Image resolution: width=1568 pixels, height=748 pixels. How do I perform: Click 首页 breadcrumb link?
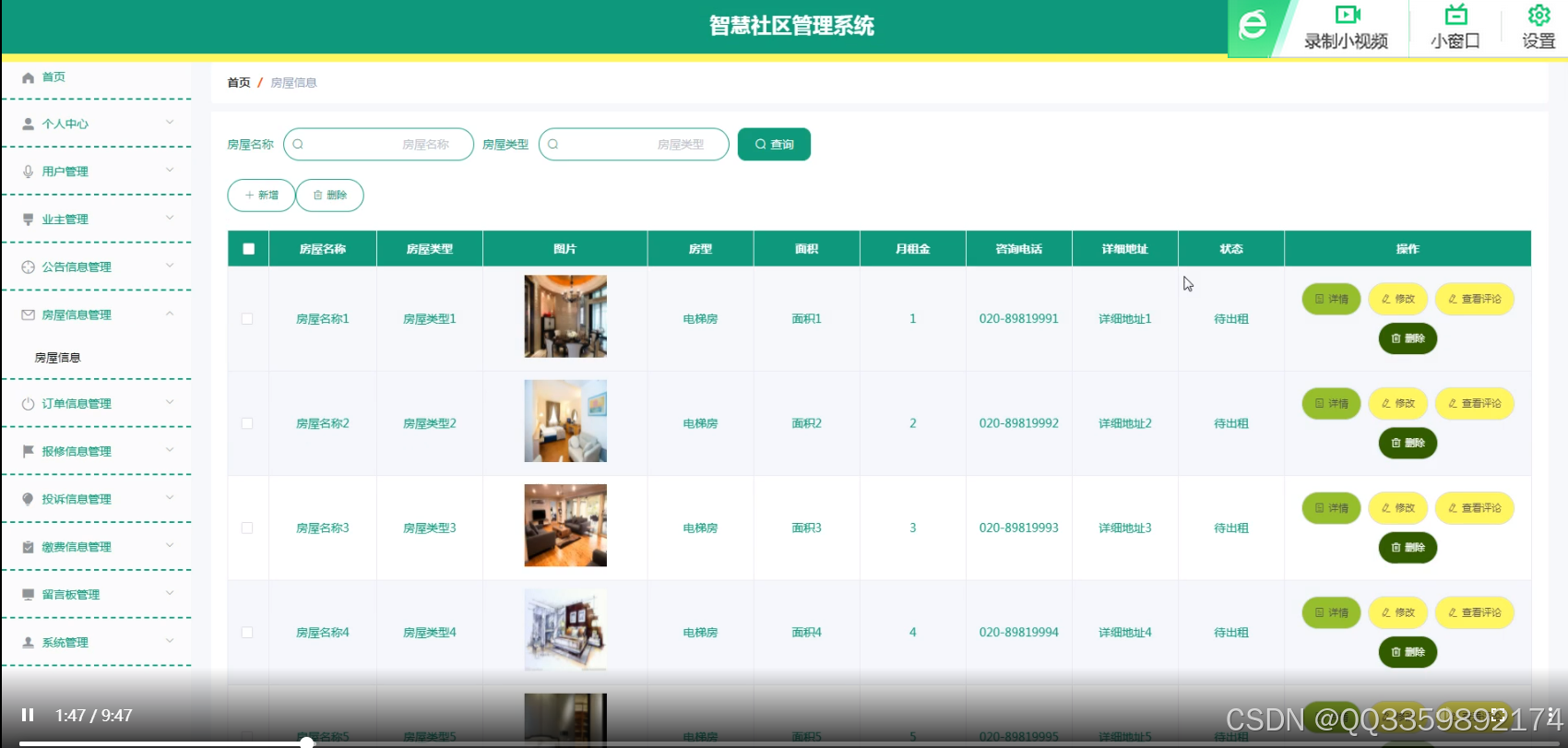tap(239, 83)
